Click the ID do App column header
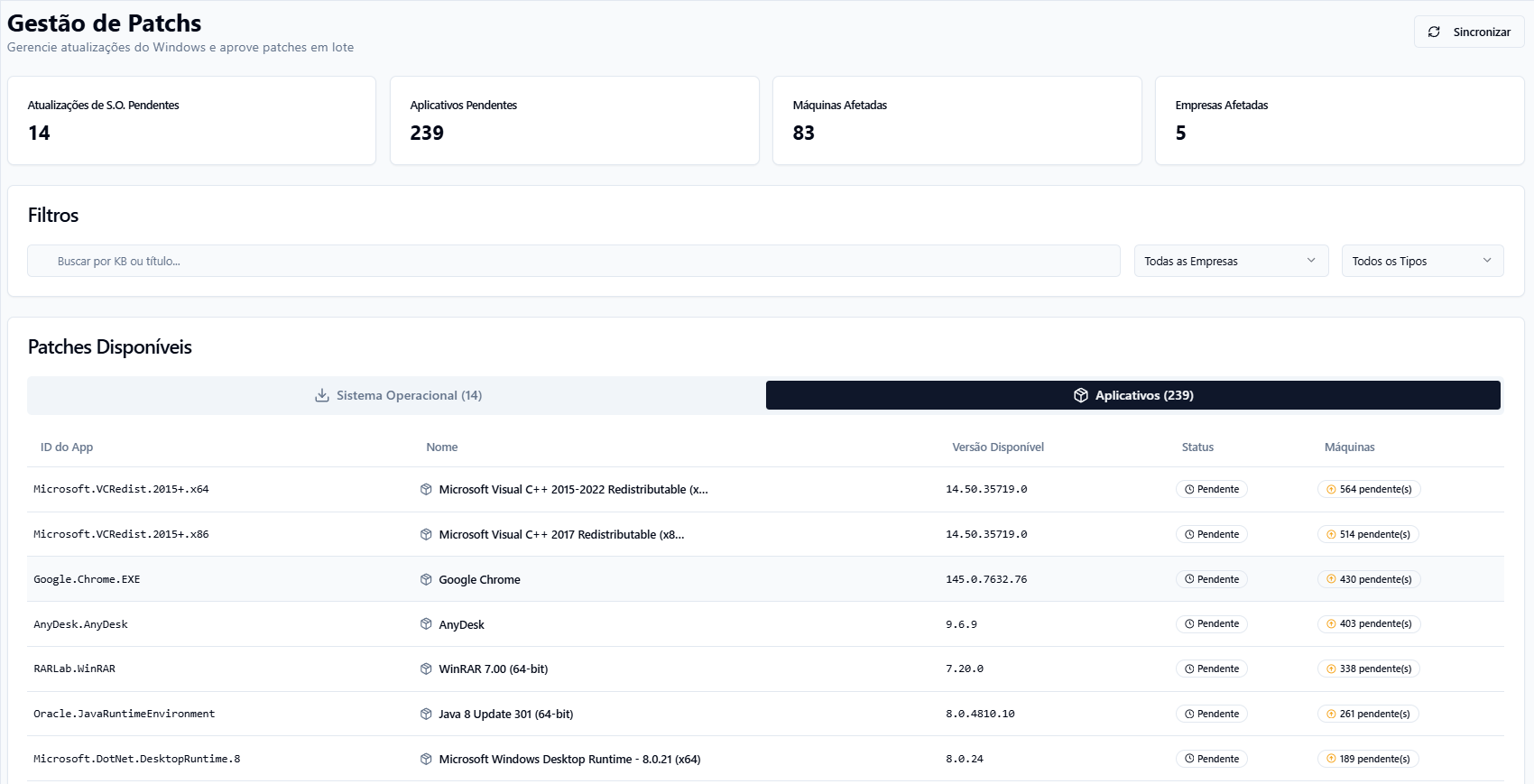 coord(67,447)
